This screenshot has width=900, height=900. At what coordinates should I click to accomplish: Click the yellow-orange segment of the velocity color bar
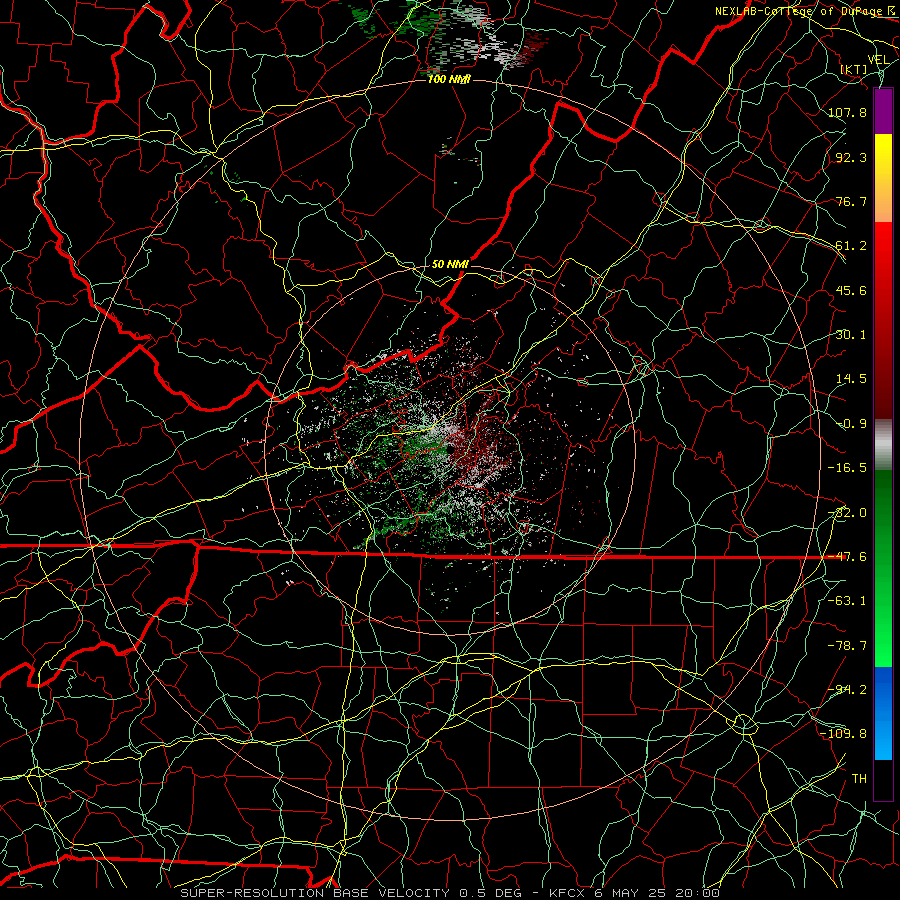pyautogui.click(x=883, y=178)
